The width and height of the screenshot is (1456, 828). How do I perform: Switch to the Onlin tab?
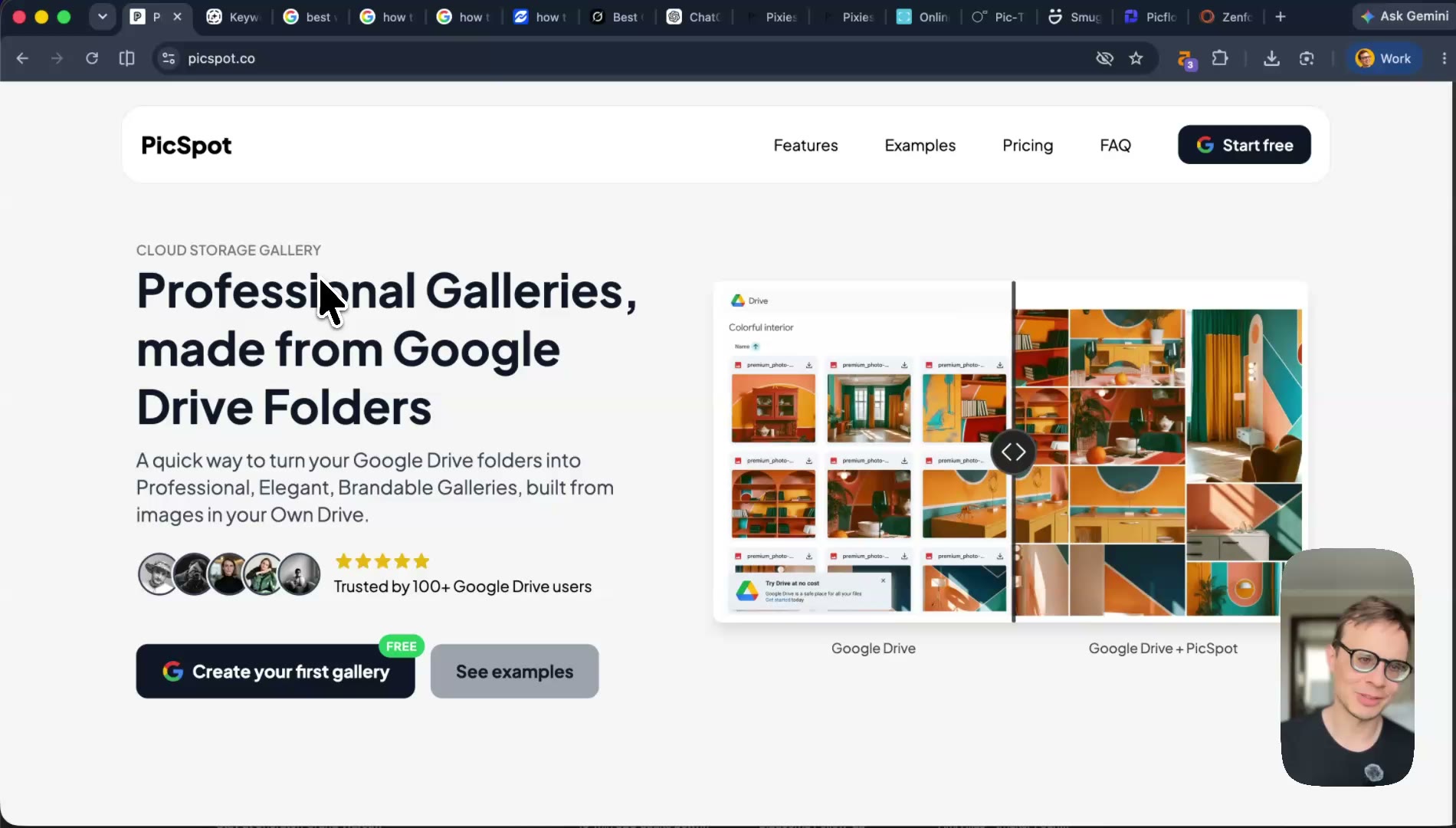923,16
